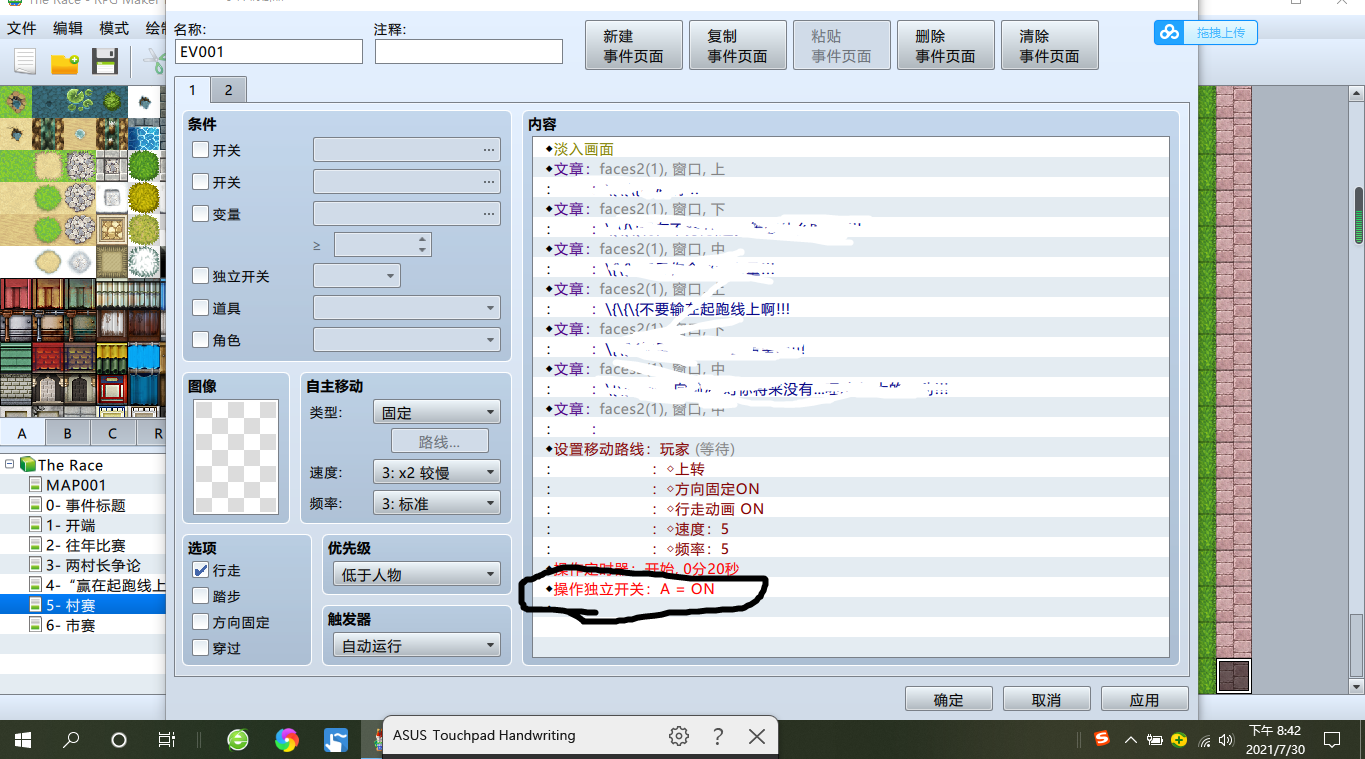1365x759 pixels.
Task: Open the 类型 dropdown showing 固定
Action: (436, 412)
